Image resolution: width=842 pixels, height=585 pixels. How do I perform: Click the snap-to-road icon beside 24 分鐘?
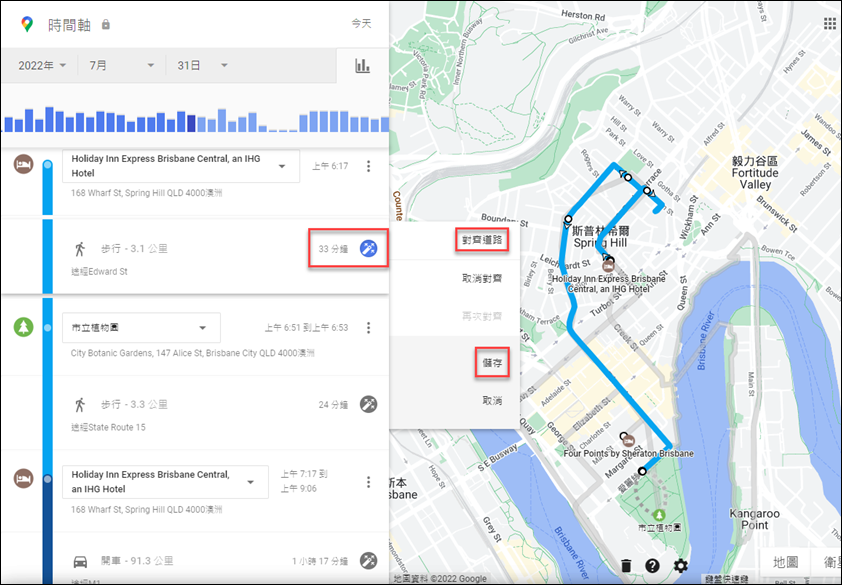[x=368, y=405]
